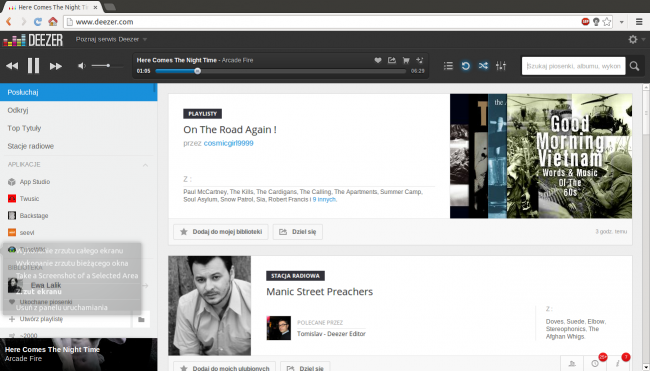Click the song progress bar handle
The image size is (650, 371).
(198, 71)
